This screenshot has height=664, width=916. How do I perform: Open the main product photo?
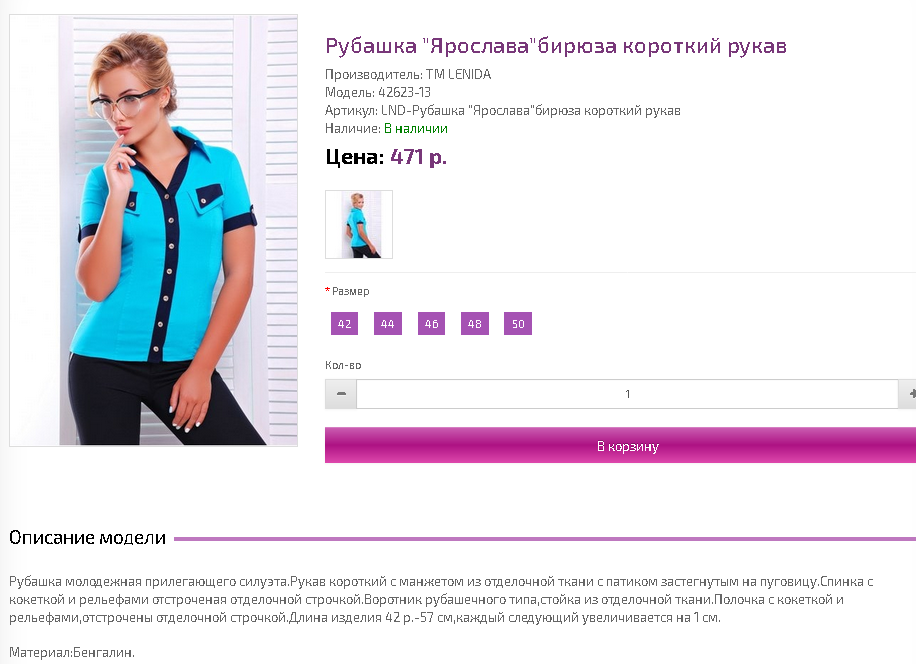pos(154,231)
